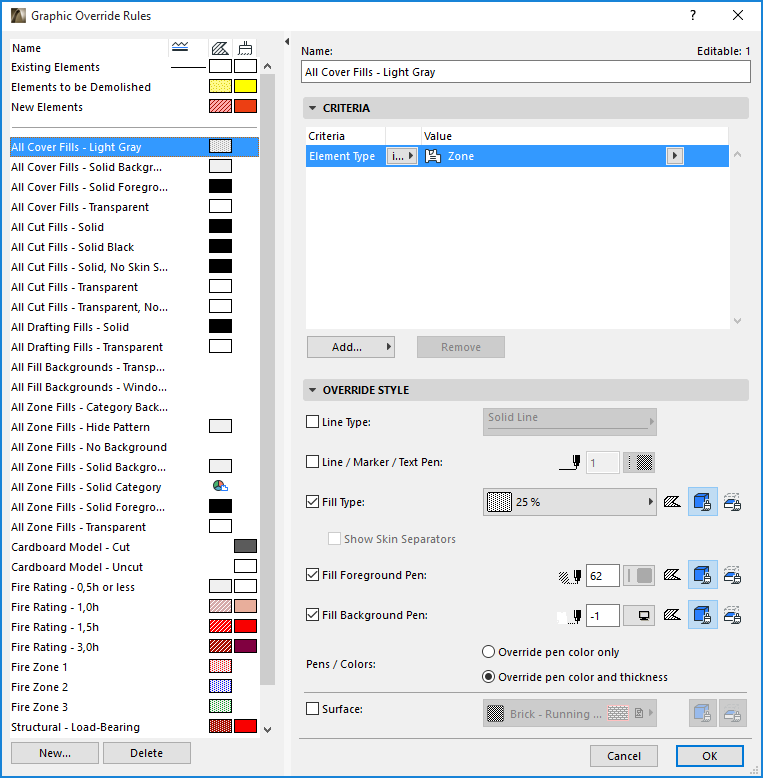This screenshot has width=763, height=778.
Task: Open the criteria operator dropdown next to Element Type
Action: [x=402, y=156]
